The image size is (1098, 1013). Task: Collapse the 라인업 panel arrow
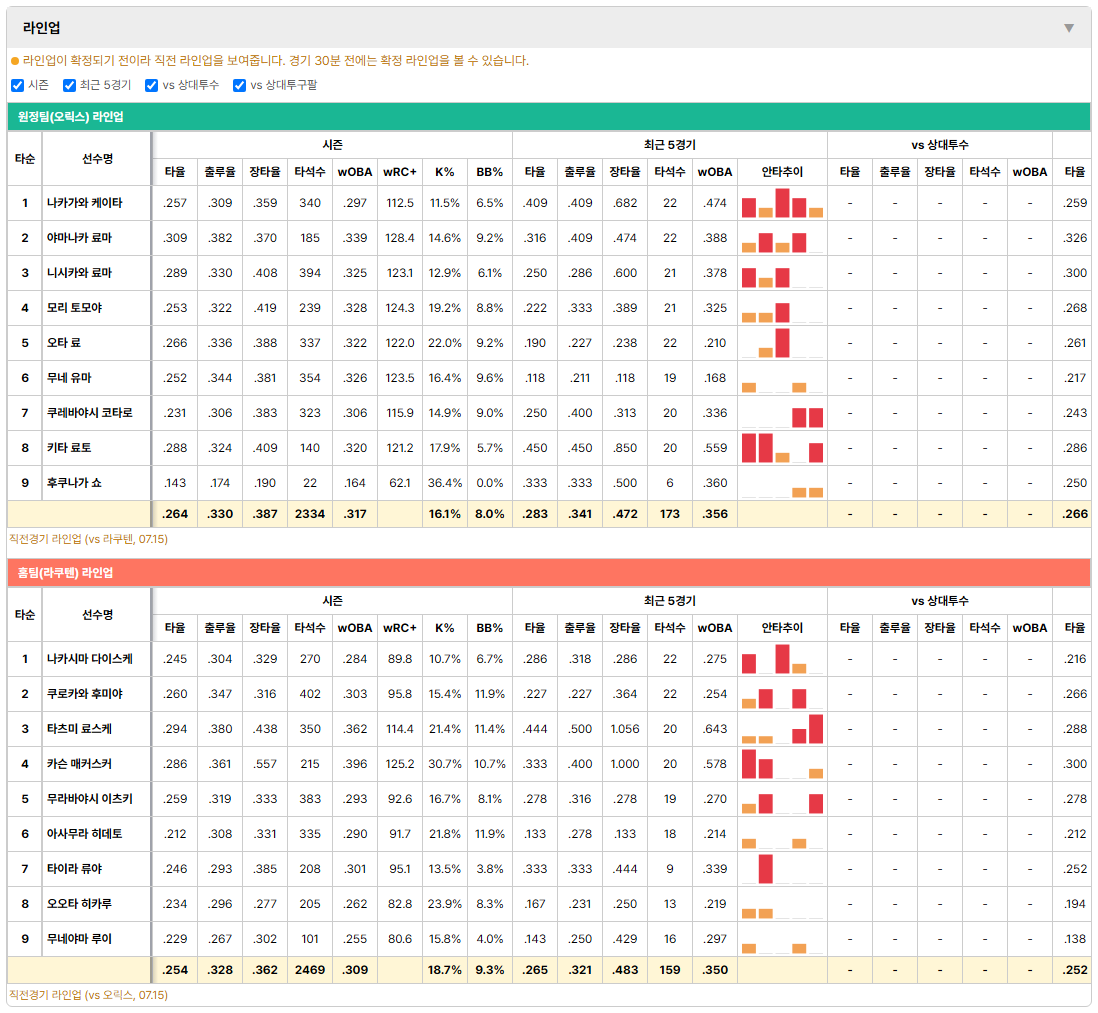[1069, 28]
